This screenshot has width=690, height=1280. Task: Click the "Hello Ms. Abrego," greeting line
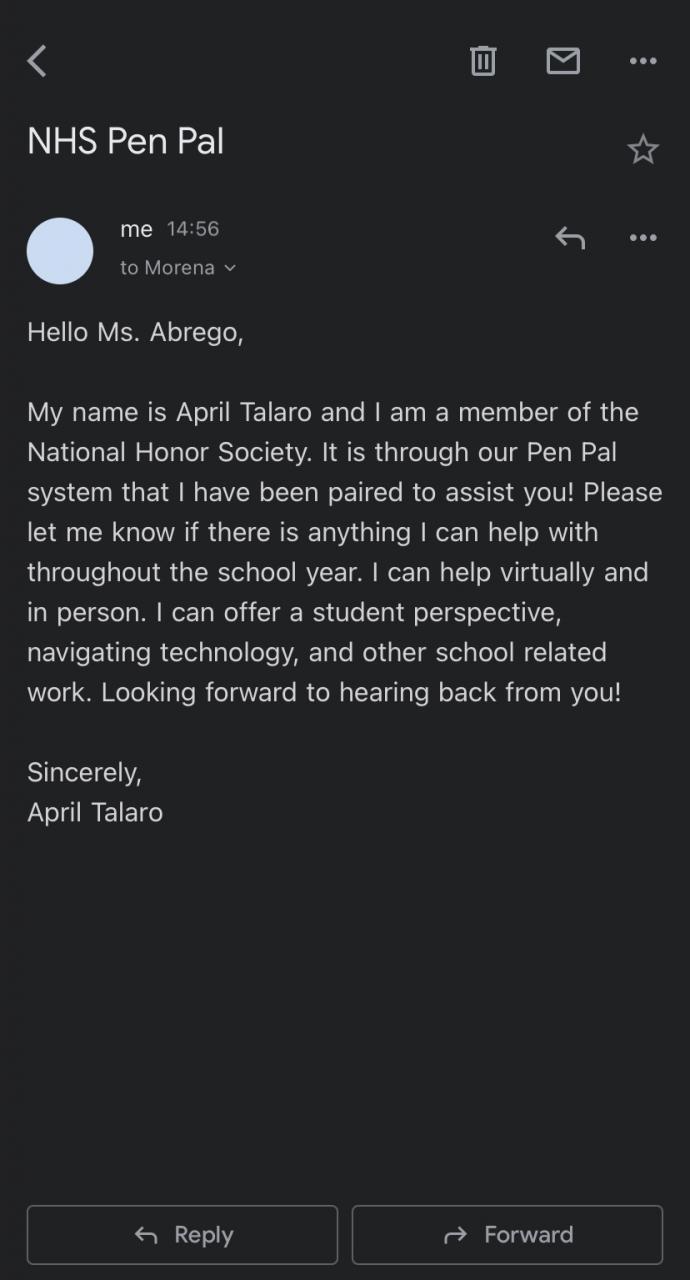[135, 332]
